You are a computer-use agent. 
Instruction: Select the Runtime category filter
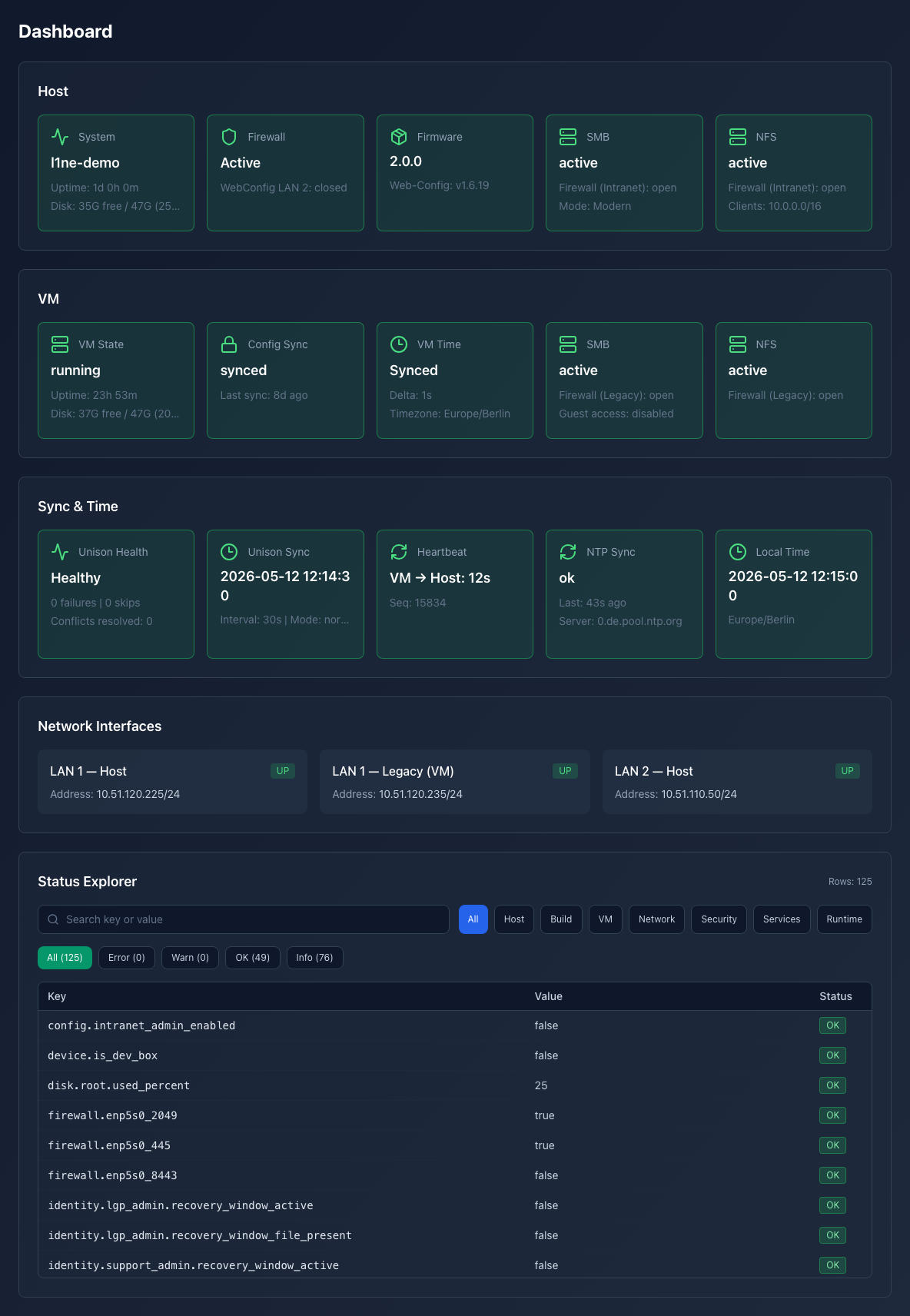(845, 919)
